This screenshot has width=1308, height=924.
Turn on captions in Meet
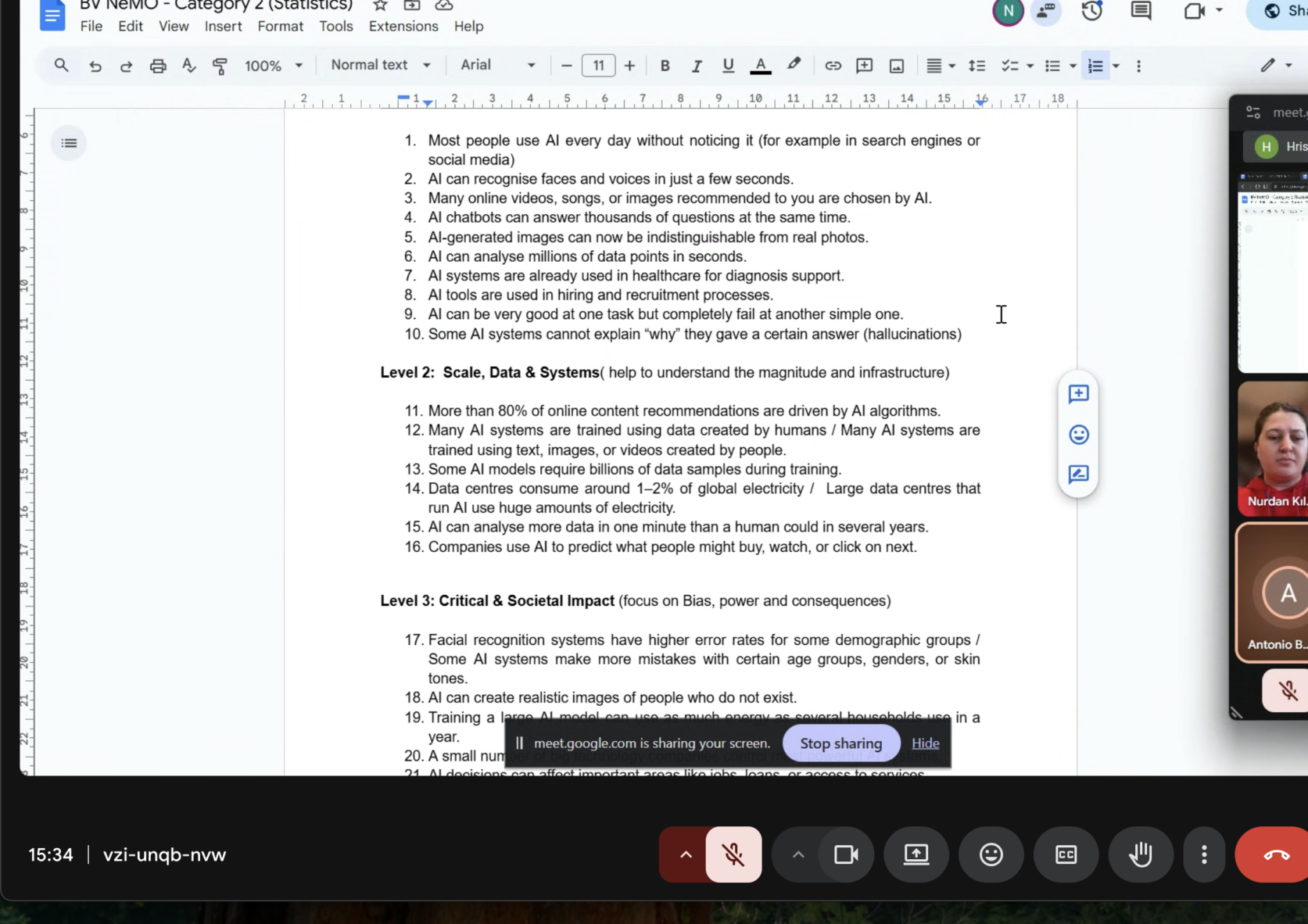(x=1066, y=854)
